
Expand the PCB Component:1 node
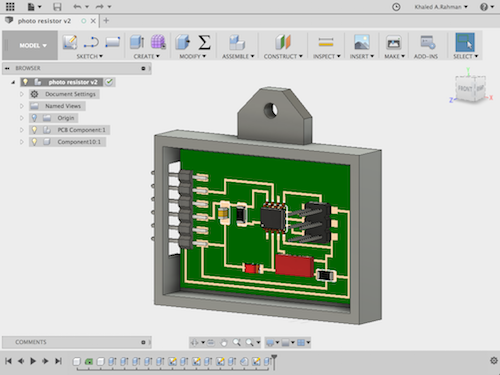click(x=22, y=130)
